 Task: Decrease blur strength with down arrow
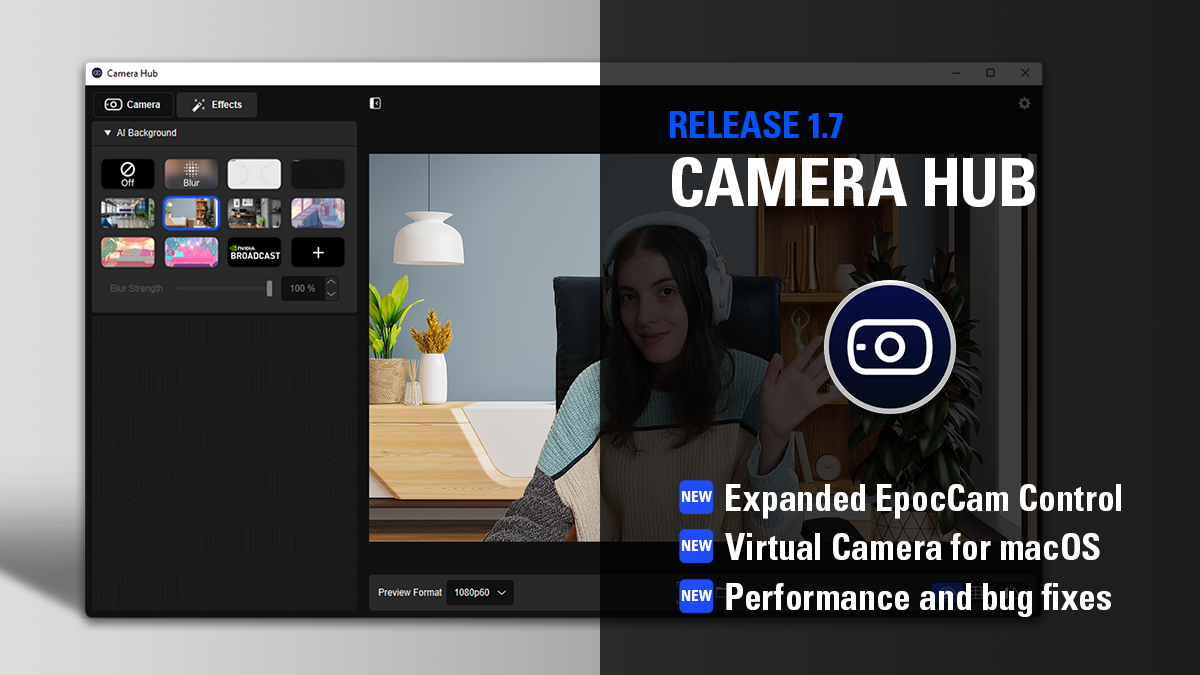332,294
